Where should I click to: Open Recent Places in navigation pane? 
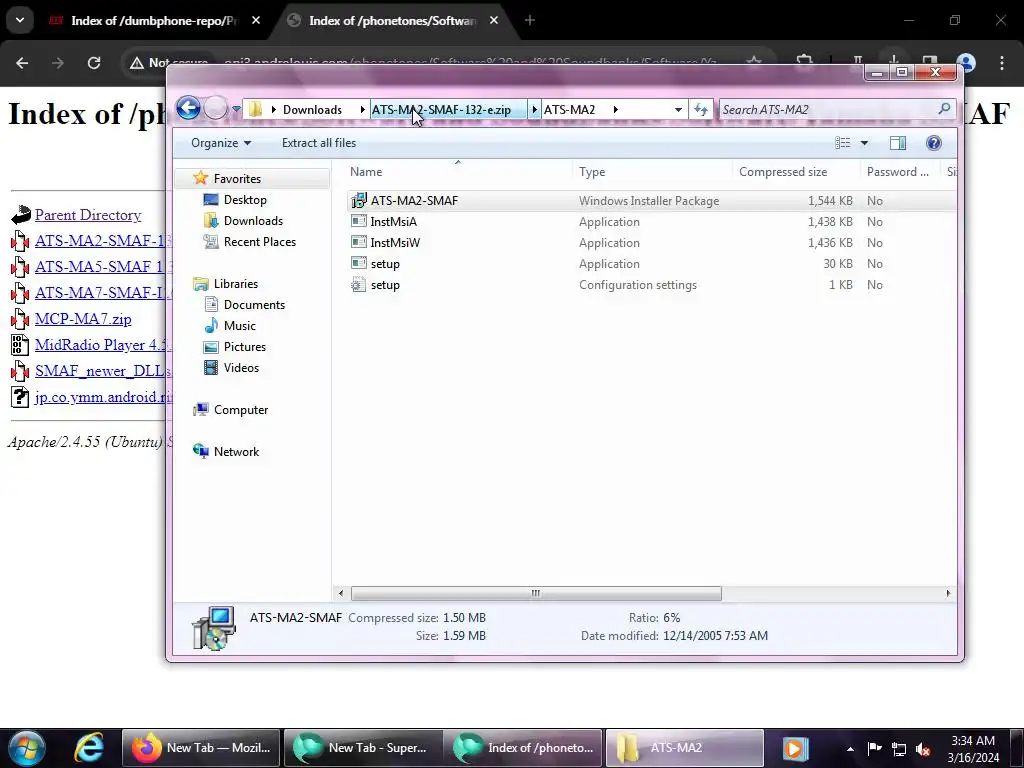[x=259, y=242]
